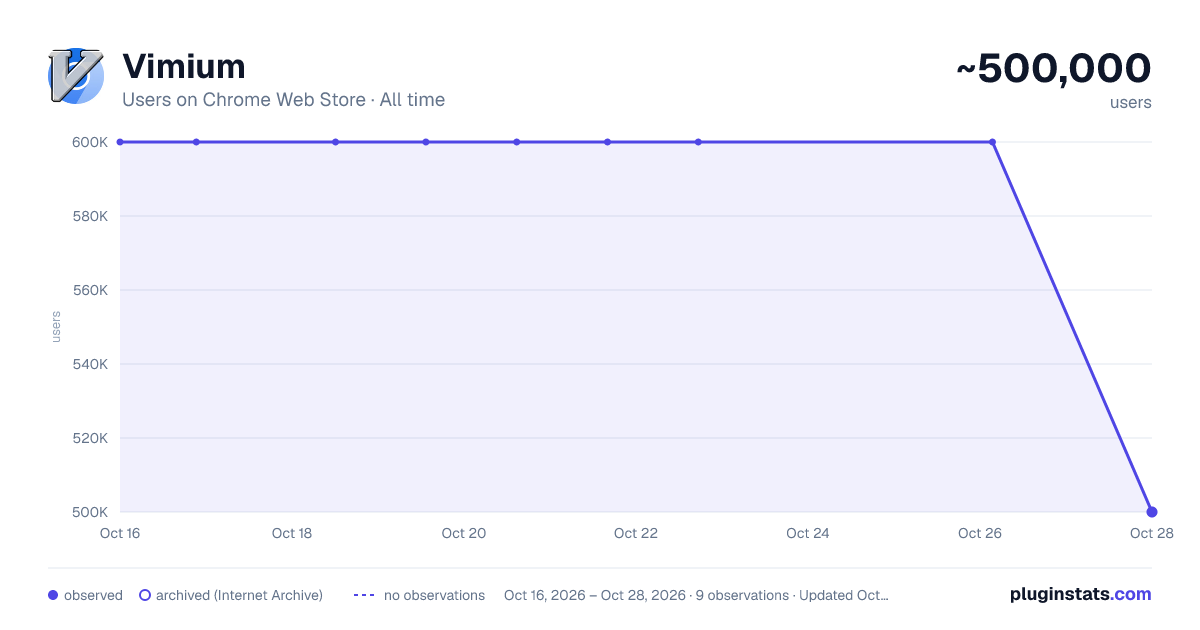Click the 540K y-axis label
The image size is (1200, 630).
(90, 364)
